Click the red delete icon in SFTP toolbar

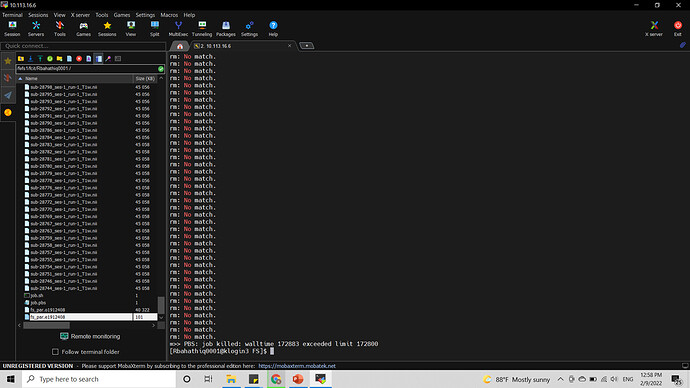click(79, 59)
